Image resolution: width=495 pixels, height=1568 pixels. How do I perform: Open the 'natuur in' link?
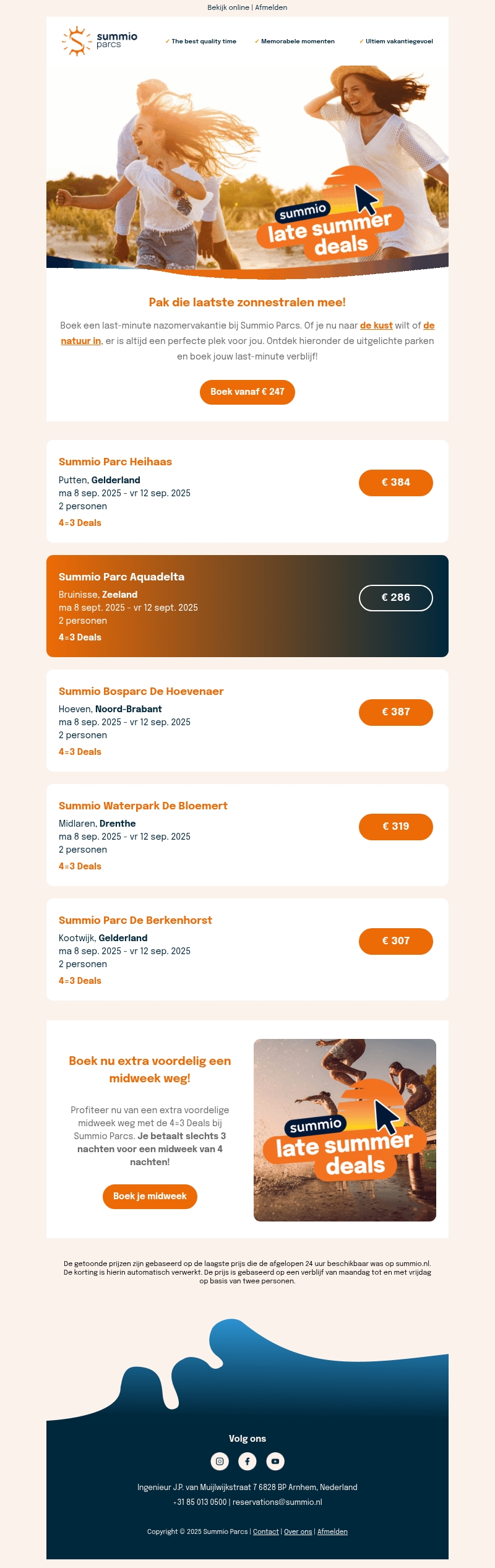(80, 341)
